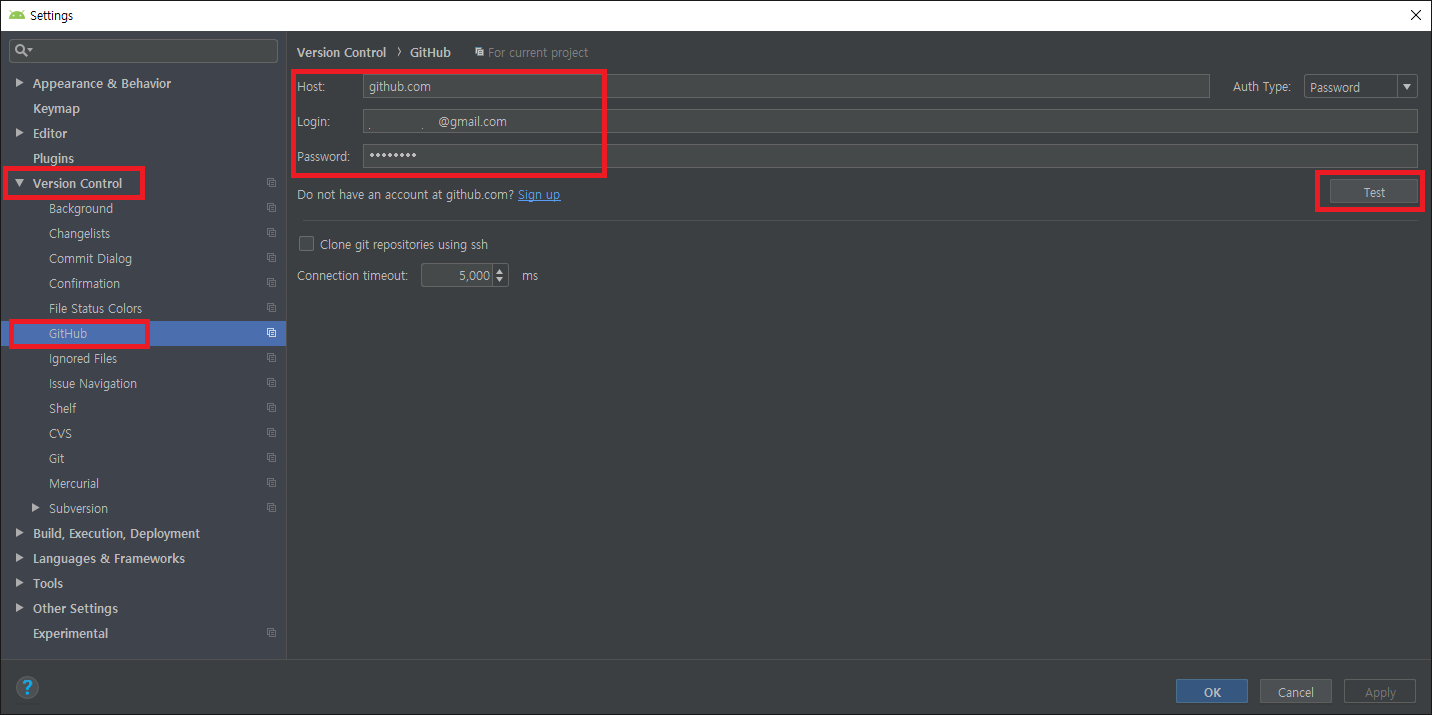Click the Connection timeout value field
1432x715 pixels.
pos(457,275)
